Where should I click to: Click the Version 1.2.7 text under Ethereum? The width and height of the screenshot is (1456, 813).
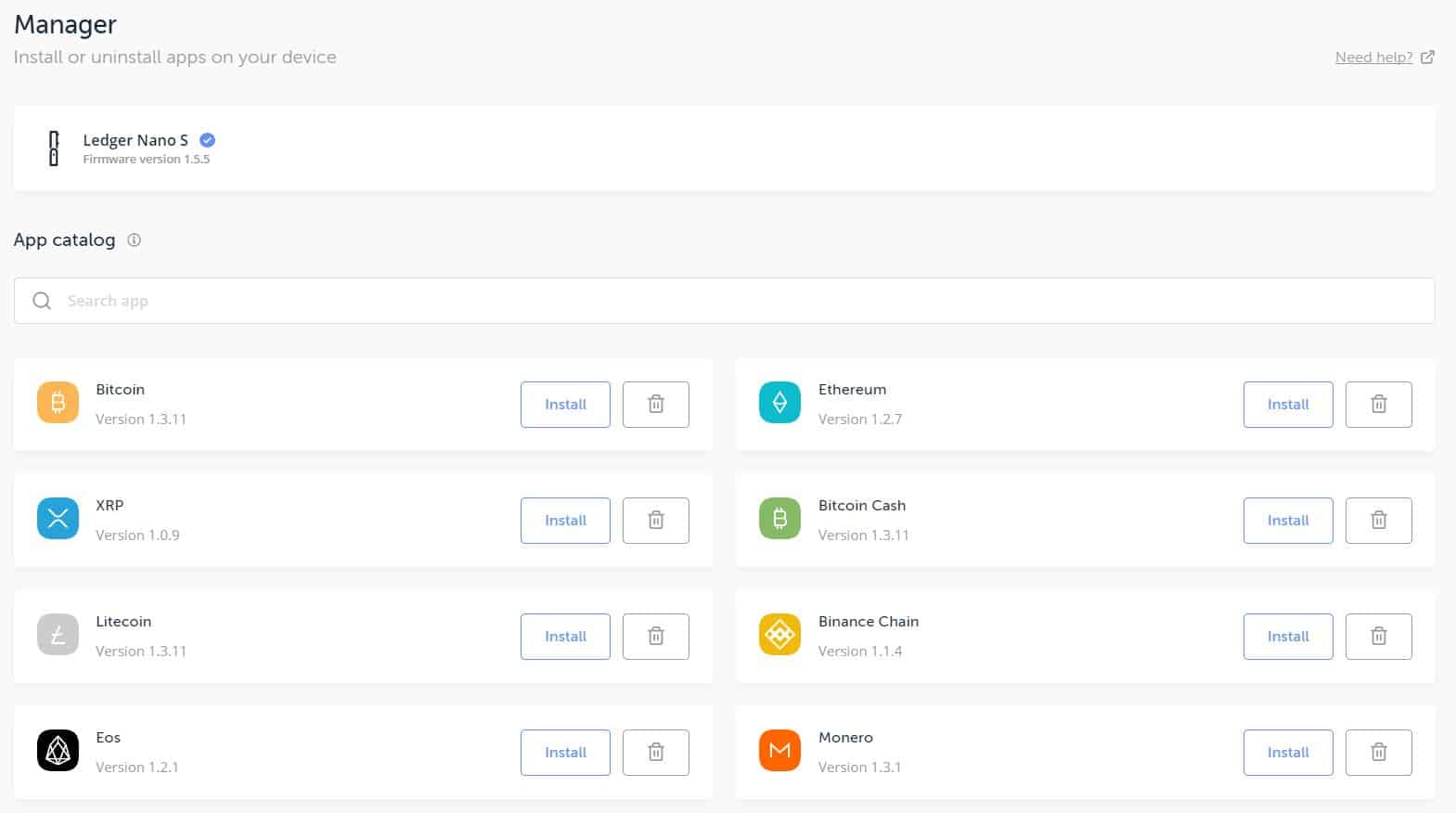click(860, 419)
